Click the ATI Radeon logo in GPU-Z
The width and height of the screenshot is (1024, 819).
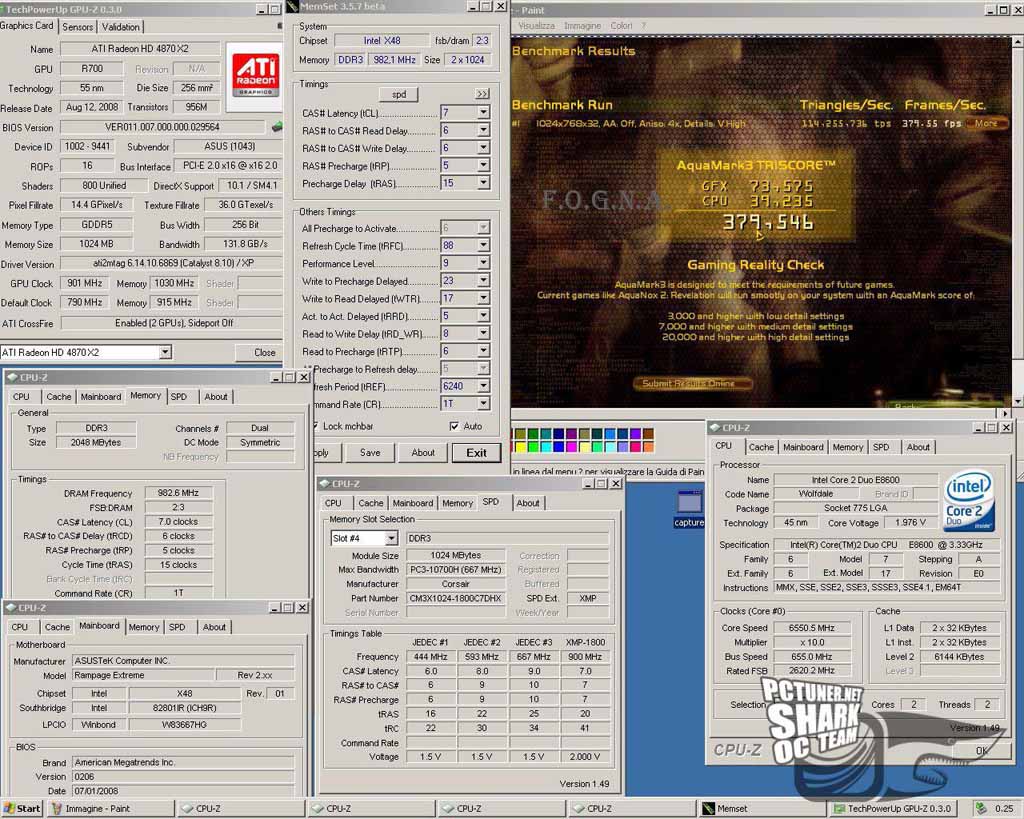(255, 74)
